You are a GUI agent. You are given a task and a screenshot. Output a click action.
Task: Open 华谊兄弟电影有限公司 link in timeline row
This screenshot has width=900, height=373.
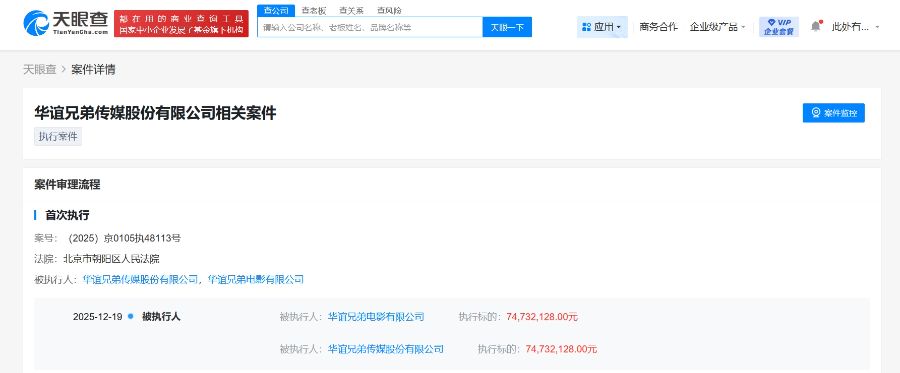(x=376, y=316)
